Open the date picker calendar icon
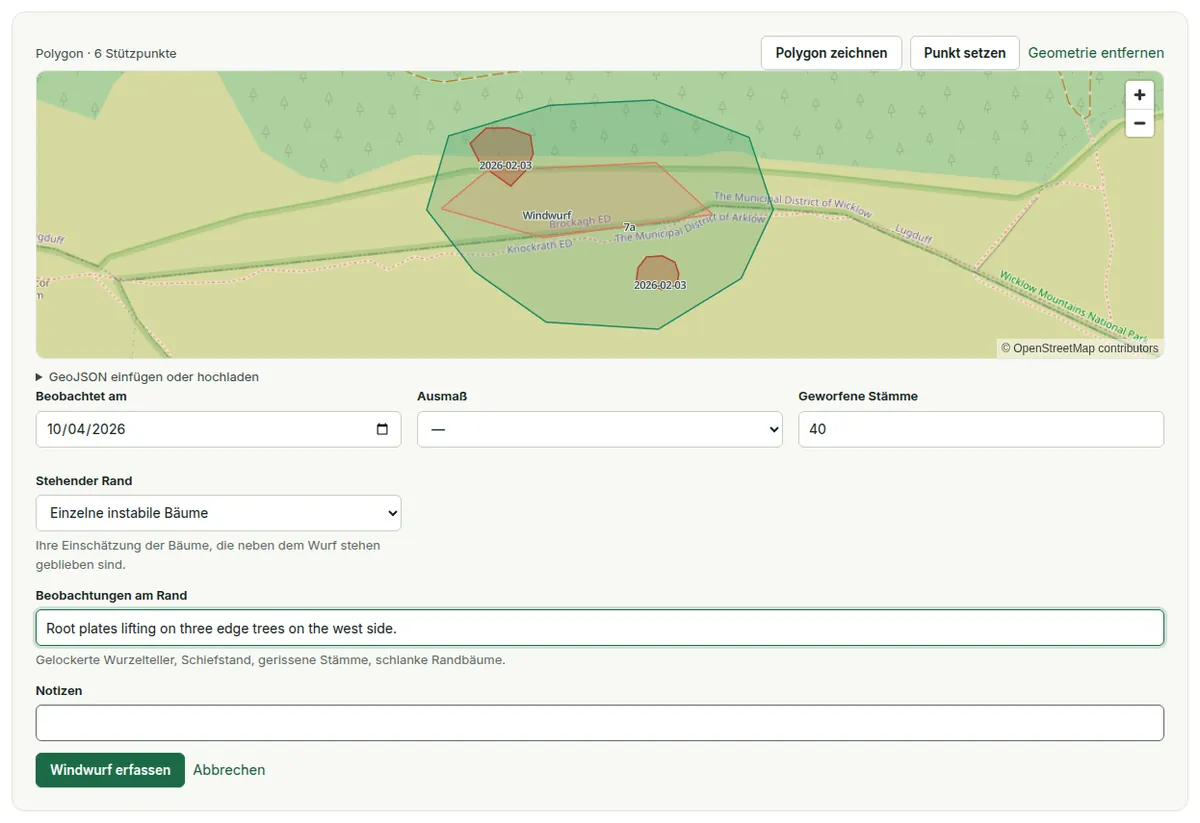Viewport: 1200px width, 823px height. click(382, 429)
